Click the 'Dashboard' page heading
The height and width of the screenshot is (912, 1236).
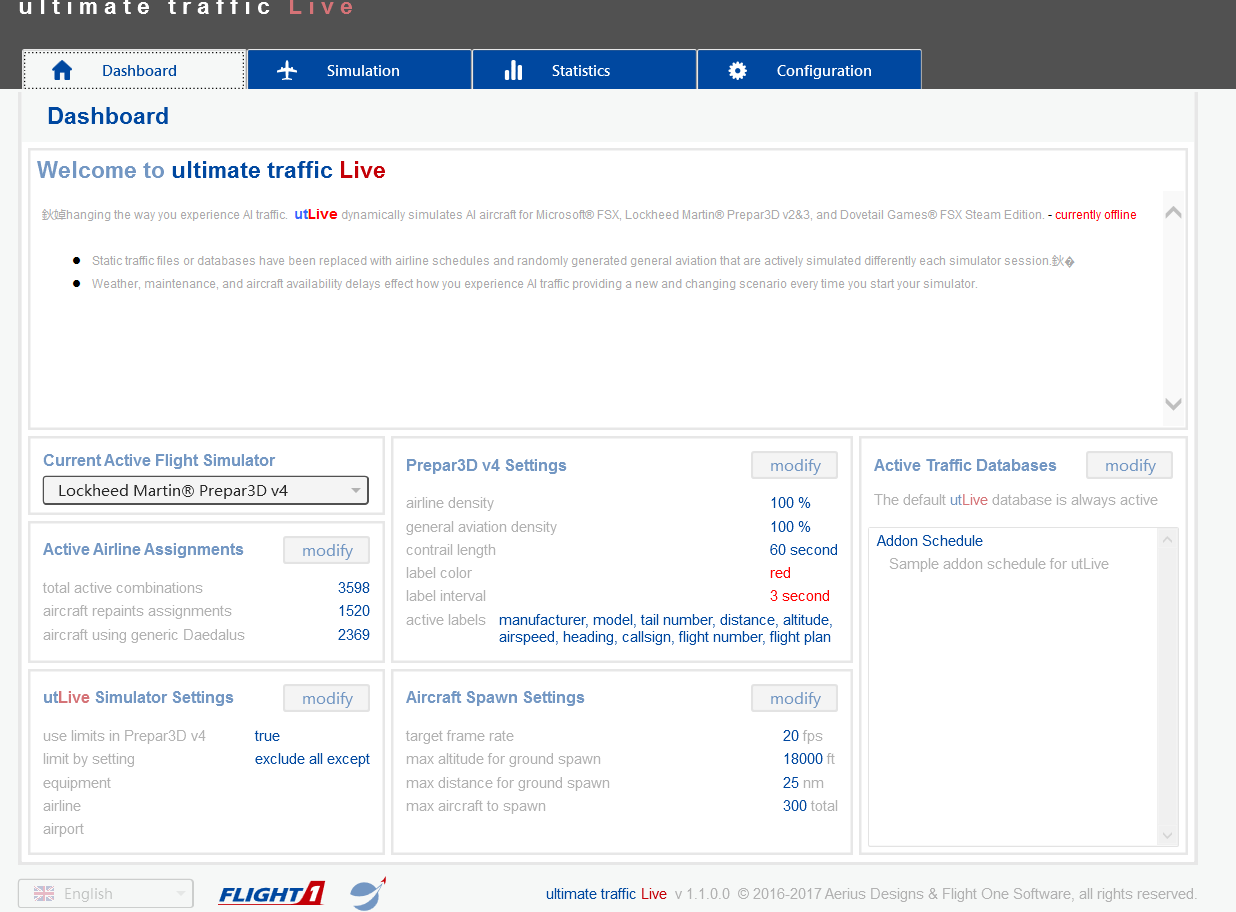108,116
